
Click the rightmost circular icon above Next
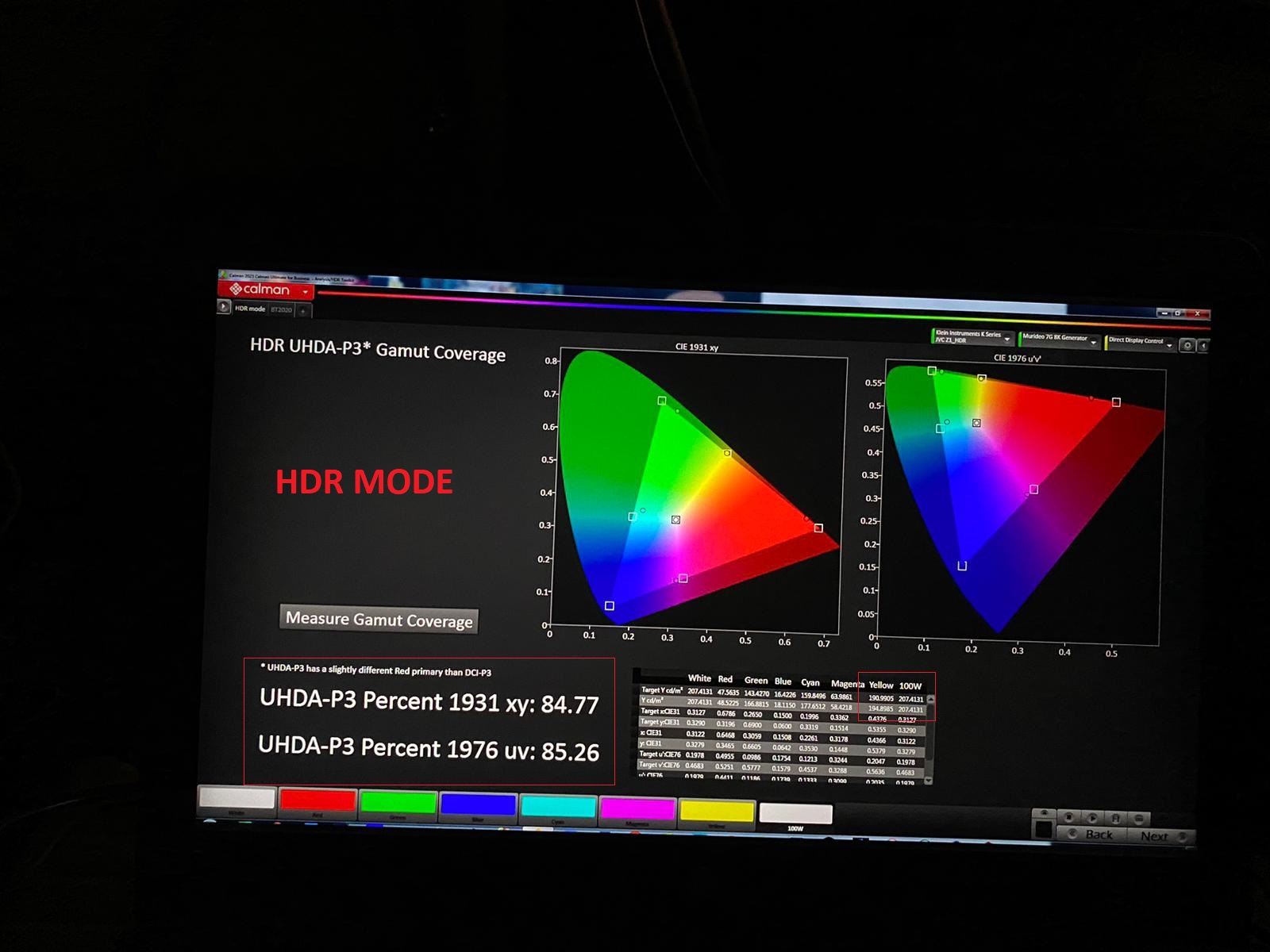click(1139, 819)
